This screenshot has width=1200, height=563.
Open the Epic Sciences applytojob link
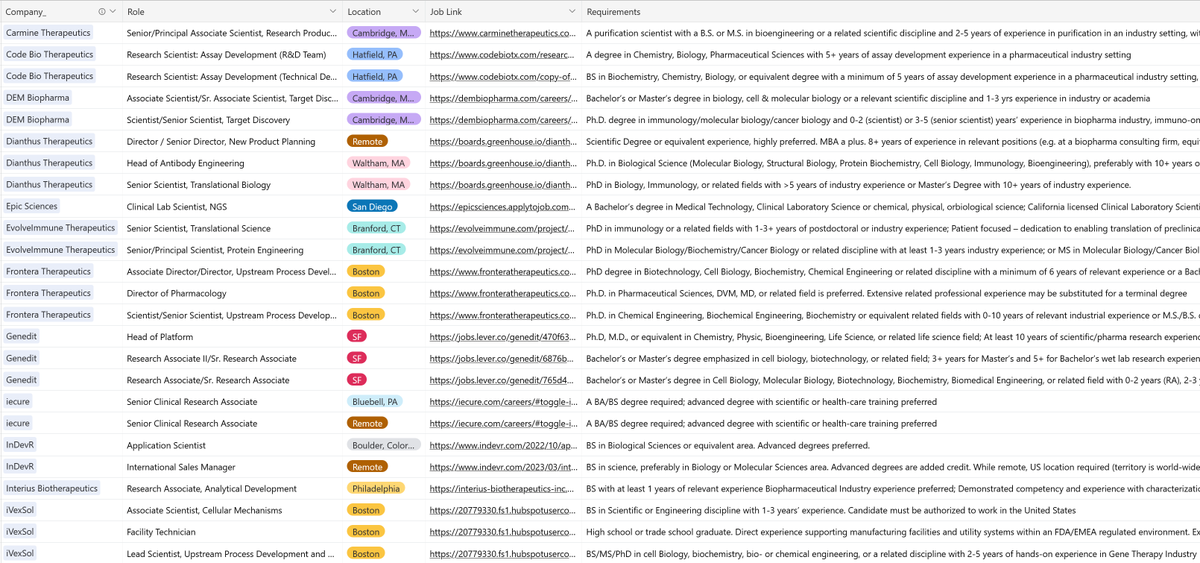click(503, 206)
